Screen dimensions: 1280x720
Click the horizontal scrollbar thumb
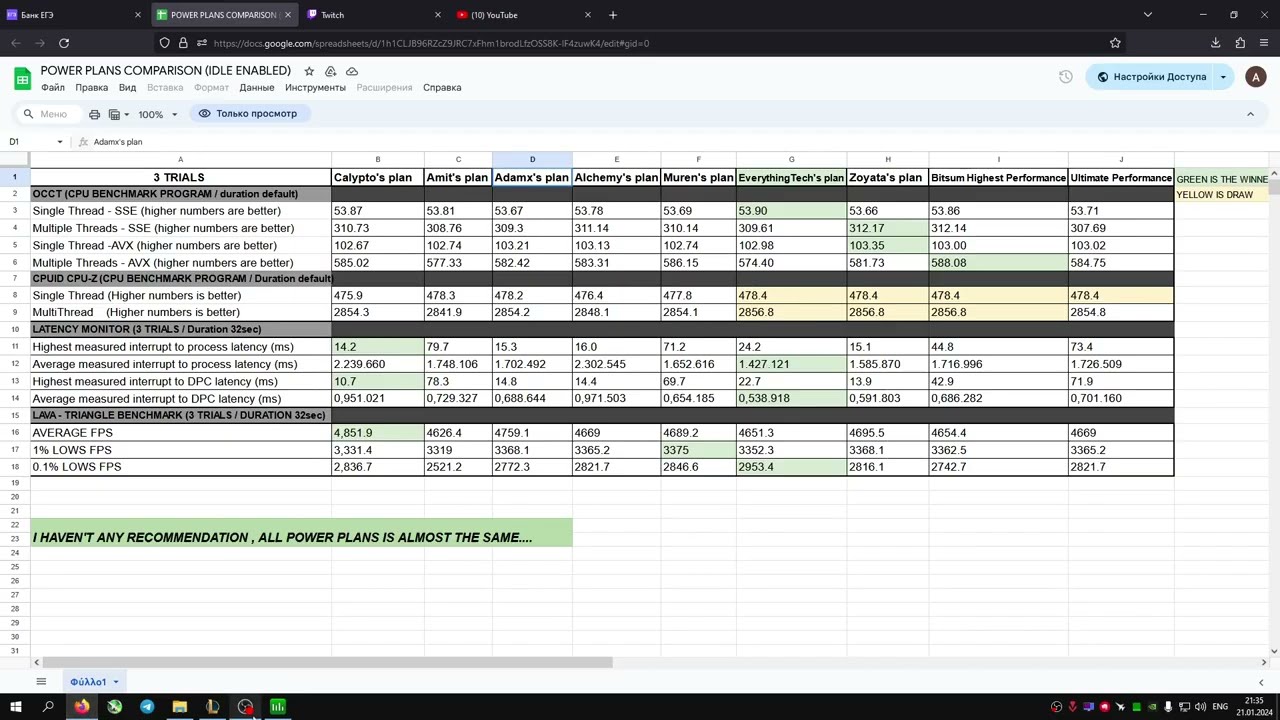tap(327, 662)
